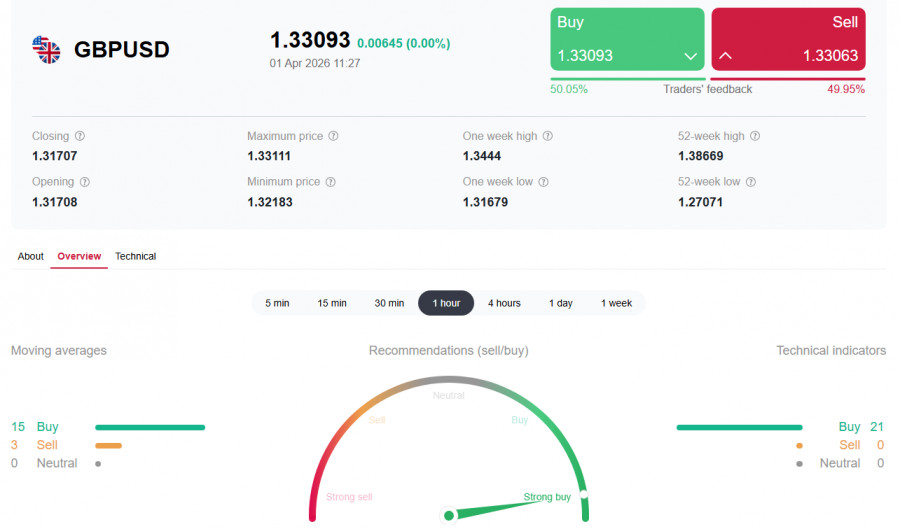Click the green traders' feedback buy bar
The height and width of the screenshot is (529, 900).
click(x=628, y=79)
